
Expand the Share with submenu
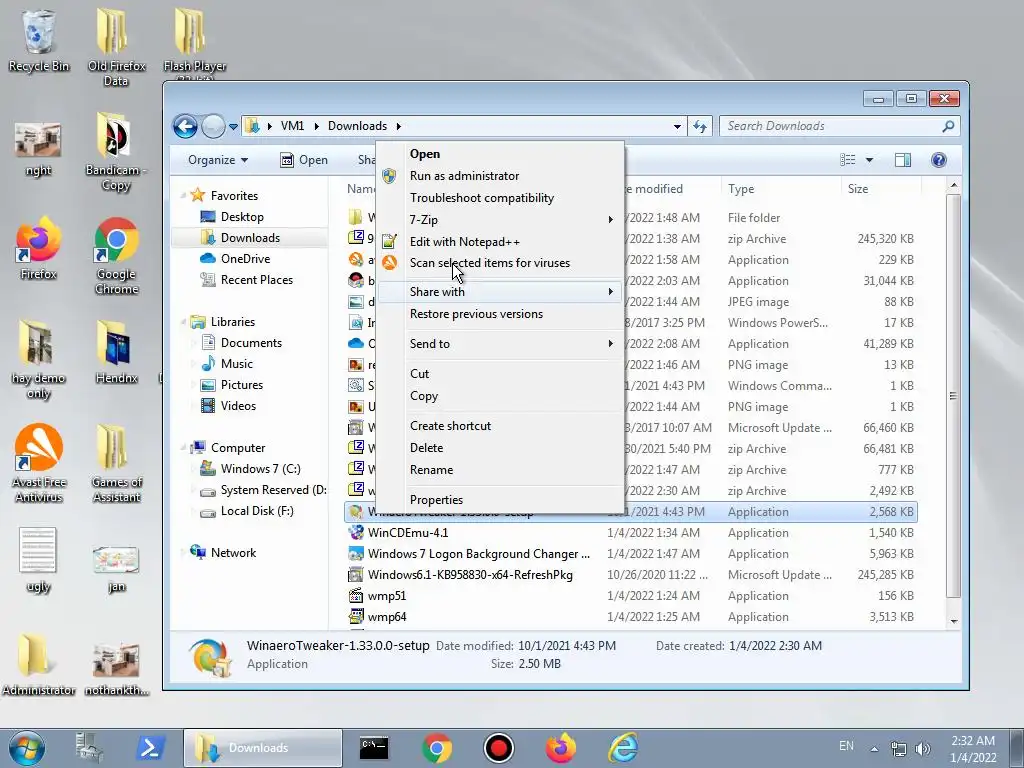coord(500,292)
